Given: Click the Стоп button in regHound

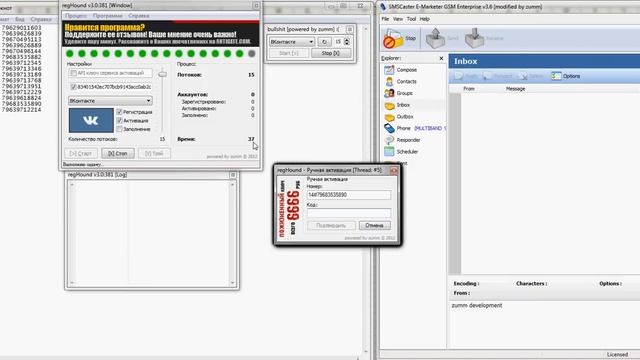Looking at the screenshot, I should [x=118, y=153].
